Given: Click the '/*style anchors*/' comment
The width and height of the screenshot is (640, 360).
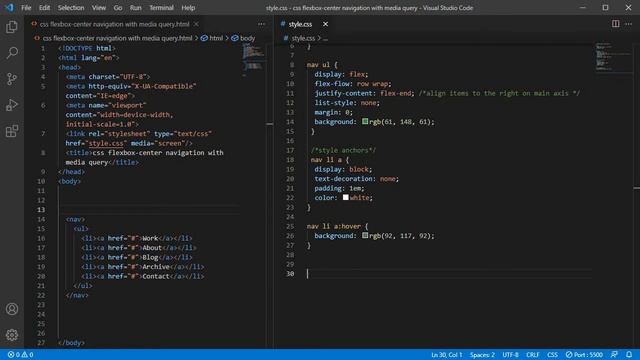Looking at the screenshot, I should coord(343,150).
